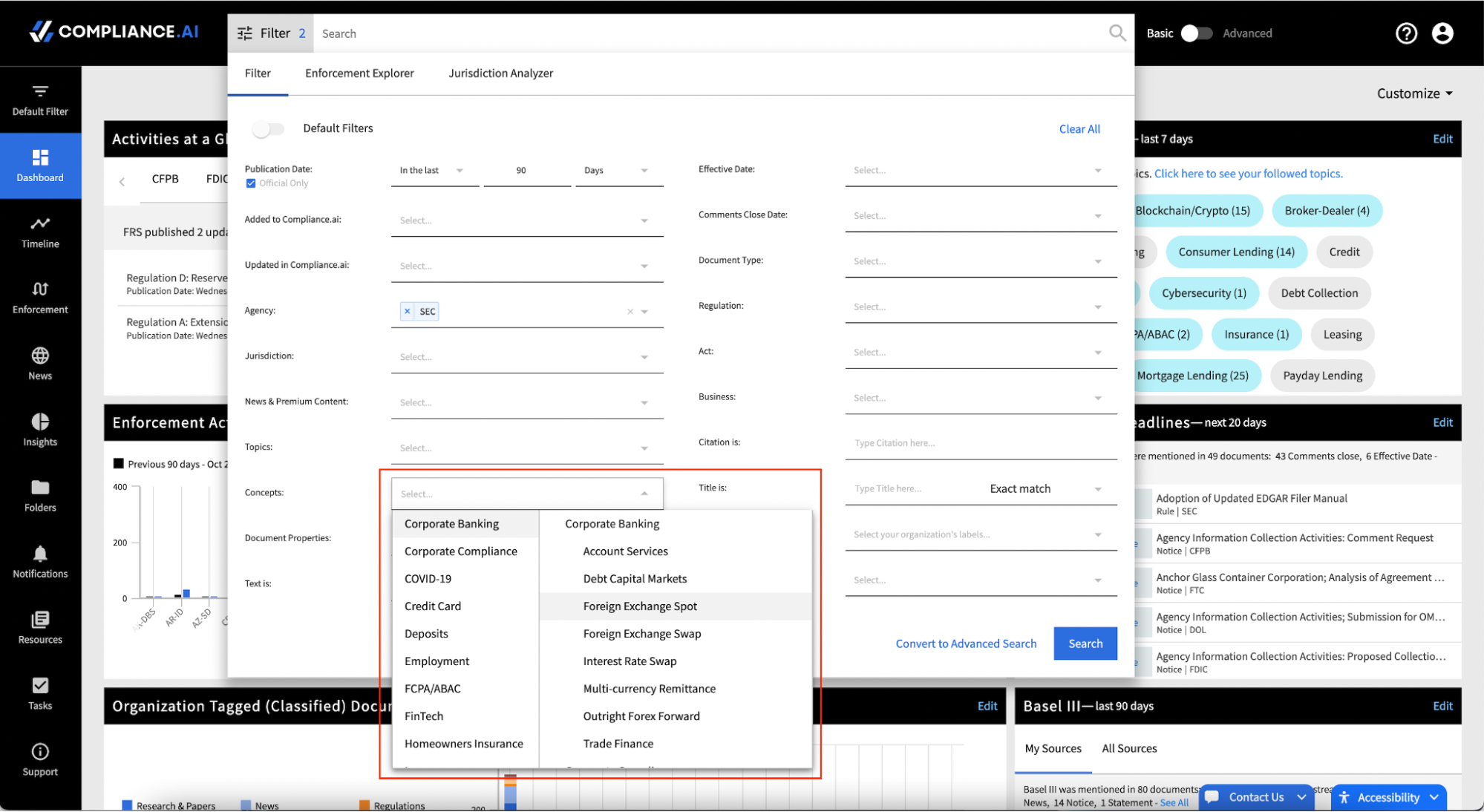Click the Compliance.ai logo
The height and width of the screenshot is (812, 1484).
click(114, 31)
